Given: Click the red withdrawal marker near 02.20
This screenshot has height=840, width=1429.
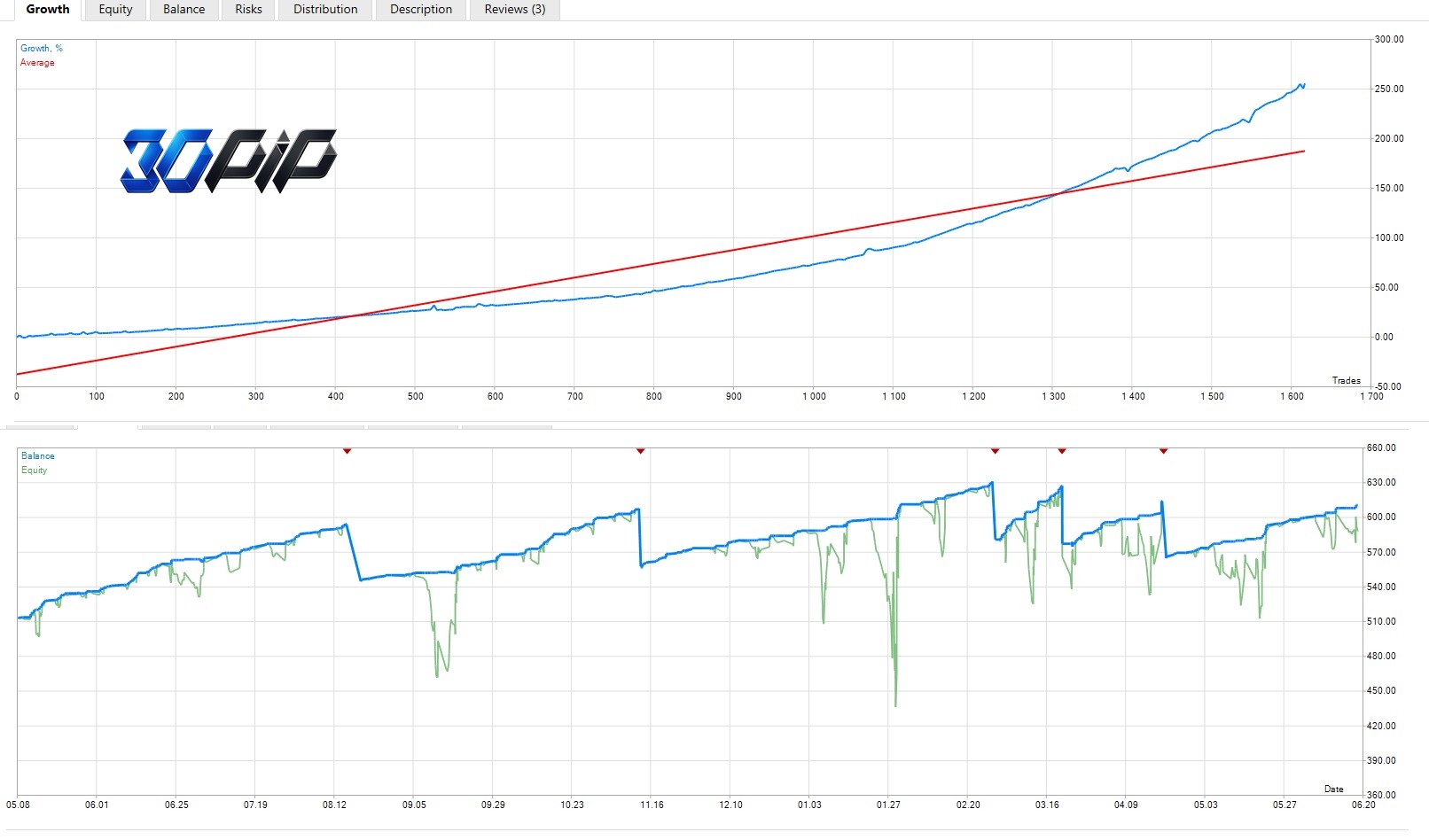Looking at the screenshot, I should pos(995,451).
